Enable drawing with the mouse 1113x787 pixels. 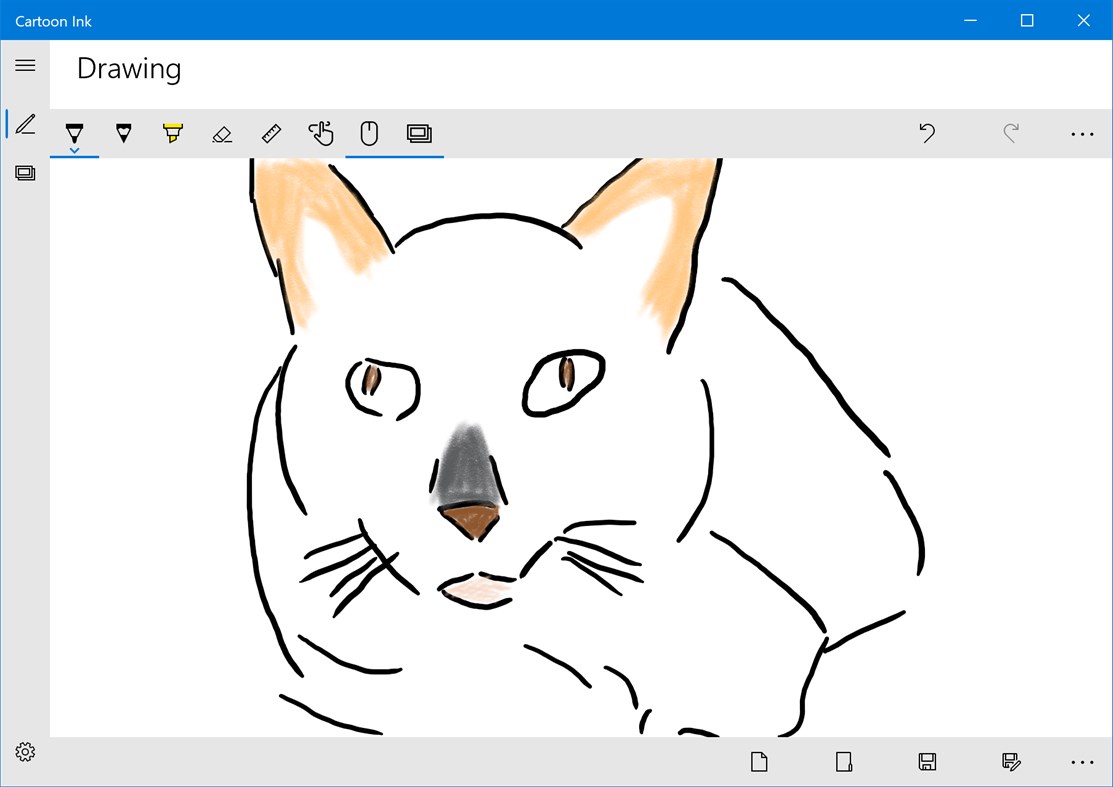pyautogui.click(x=368, y=132)
